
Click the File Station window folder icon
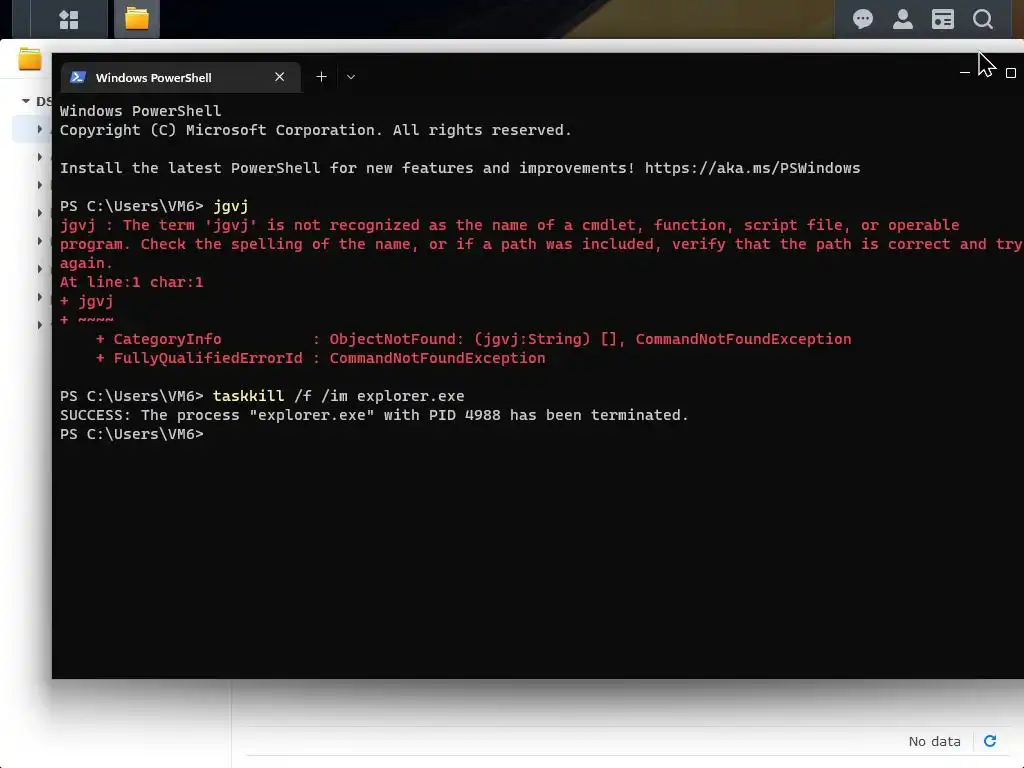(29, 59)
